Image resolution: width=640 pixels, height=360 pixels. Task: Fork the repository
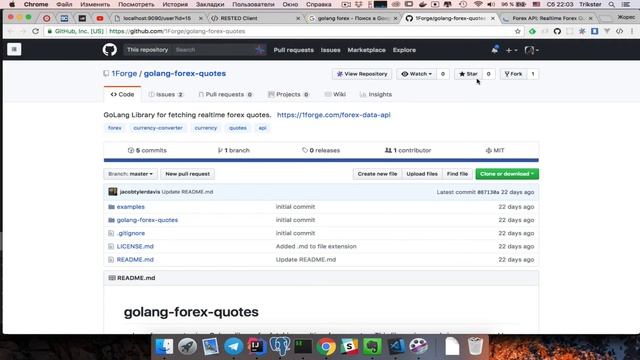[513, 74]
